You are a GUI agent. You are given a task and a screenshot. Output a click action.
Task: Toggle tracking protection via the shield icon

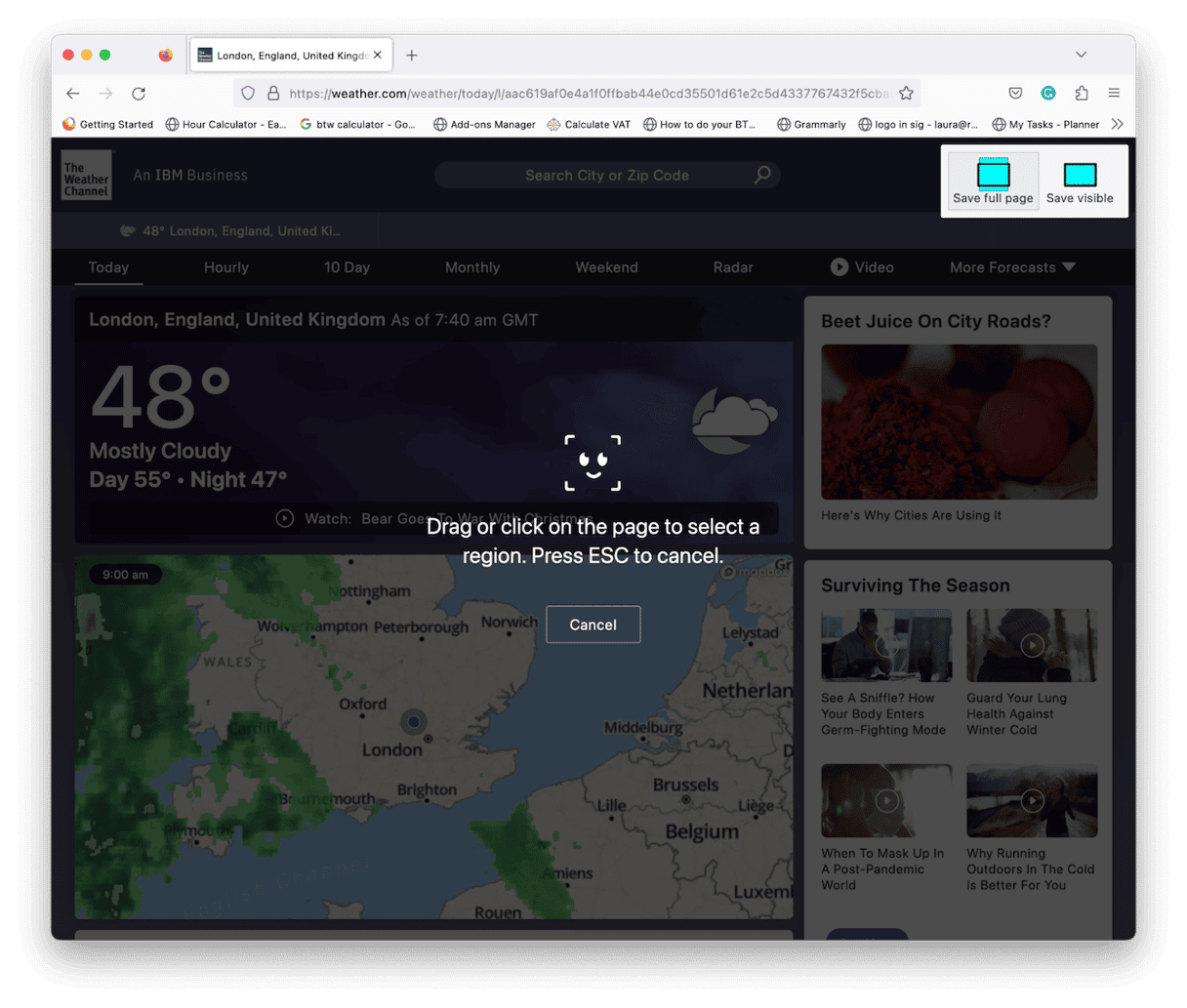point(248,92)
